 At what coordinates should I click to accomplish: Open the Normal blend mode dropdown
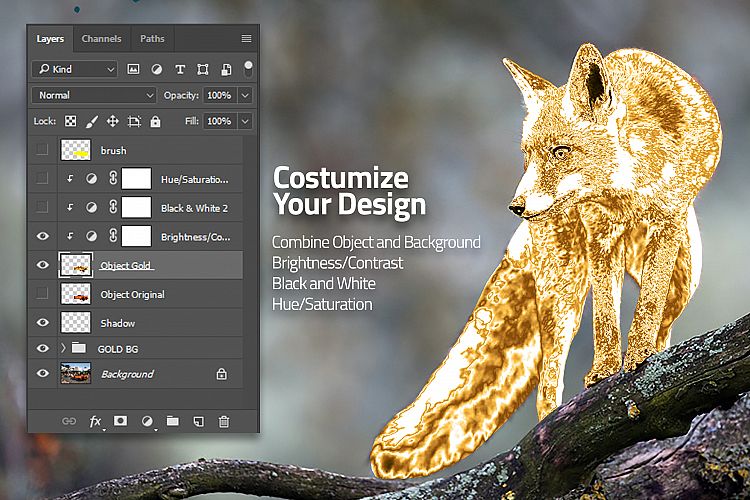[x=95, y=95]
